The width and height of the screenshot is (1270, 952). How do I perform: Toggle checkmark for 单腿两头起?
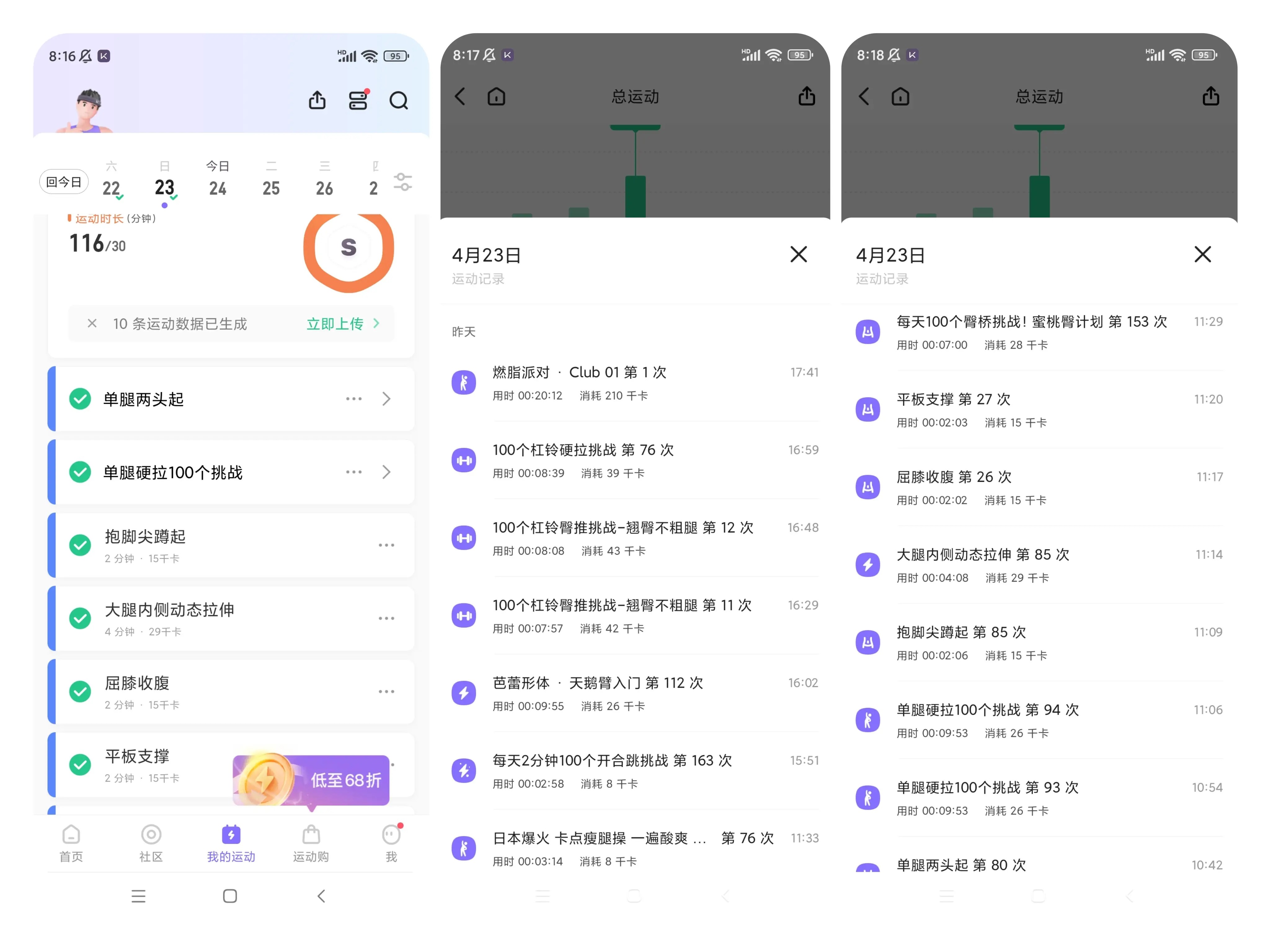coord(80,399)
